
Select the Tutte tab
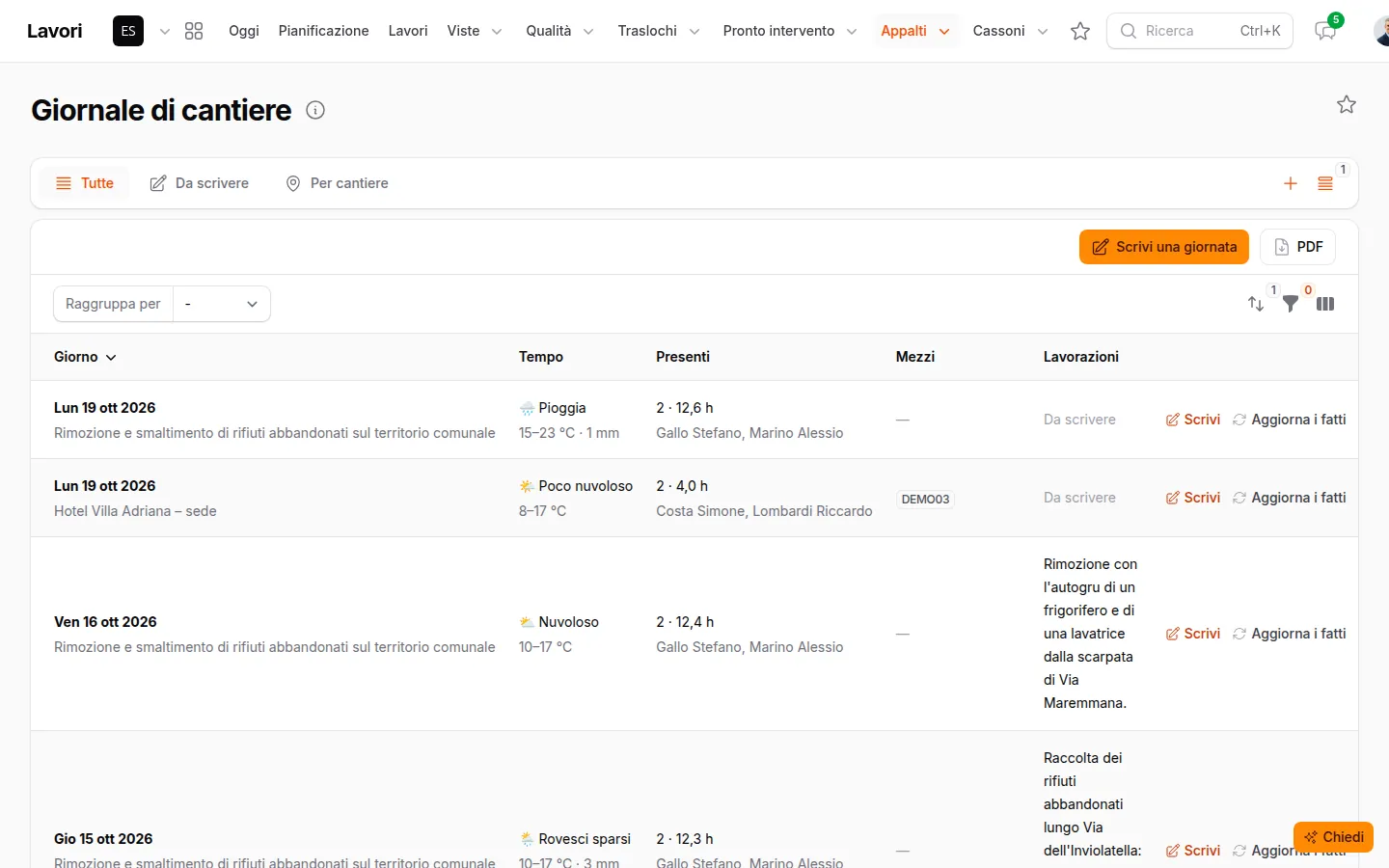pyautogui.click(x=85, y=183)
